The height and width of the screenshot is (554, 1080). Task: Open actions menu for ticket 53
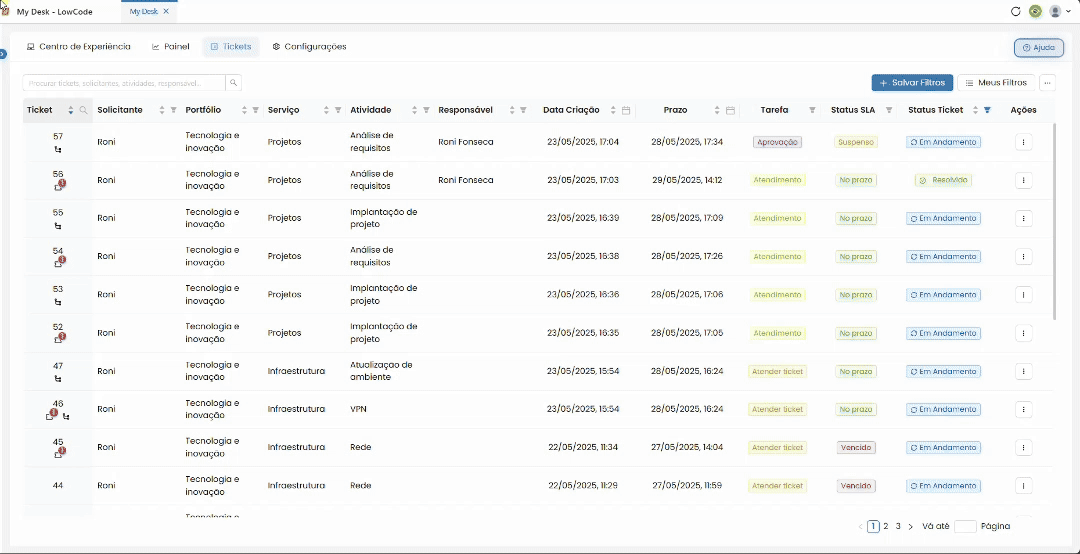click(x=1024, y=295)
